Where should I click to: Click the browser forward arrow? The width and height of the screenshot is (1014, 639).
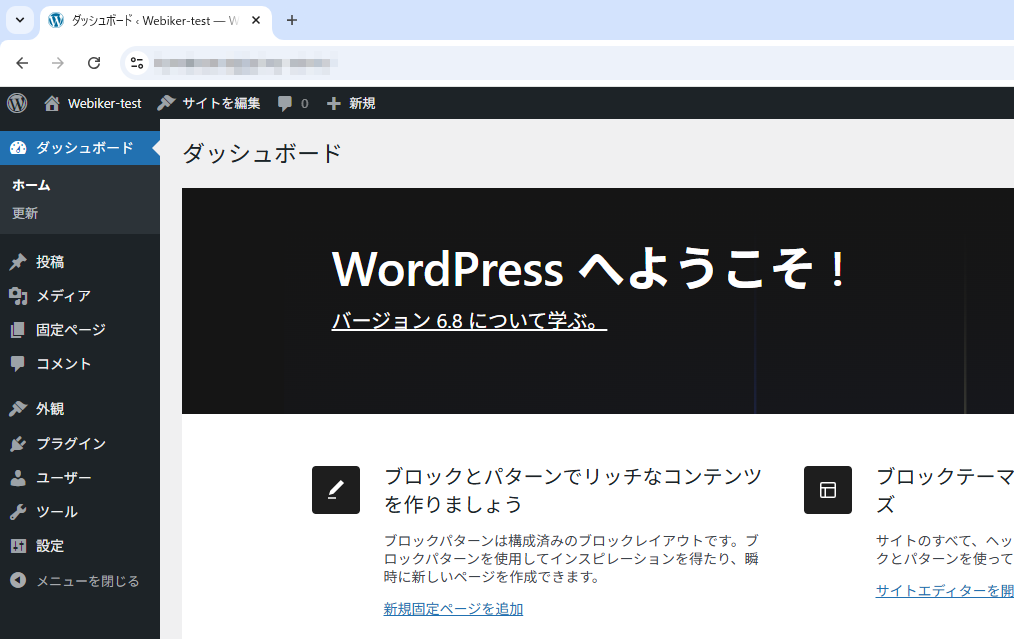tap(58, 63)
